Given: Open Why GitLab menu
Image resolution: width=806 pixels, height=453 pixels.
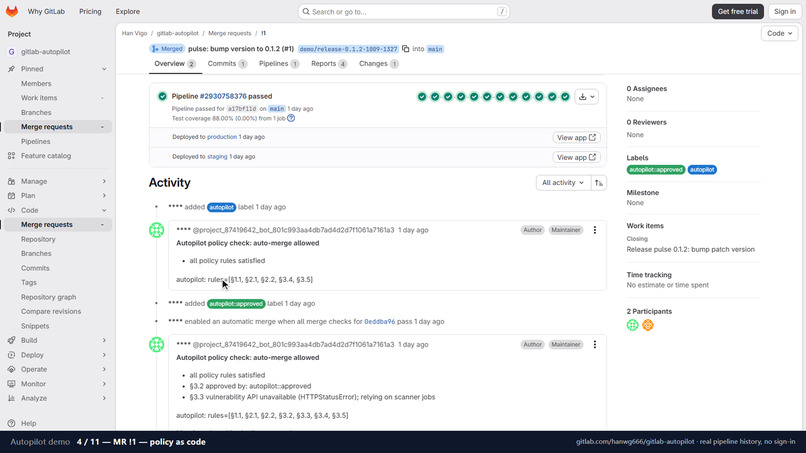Looking at the screenshot, I should (46, 11).
